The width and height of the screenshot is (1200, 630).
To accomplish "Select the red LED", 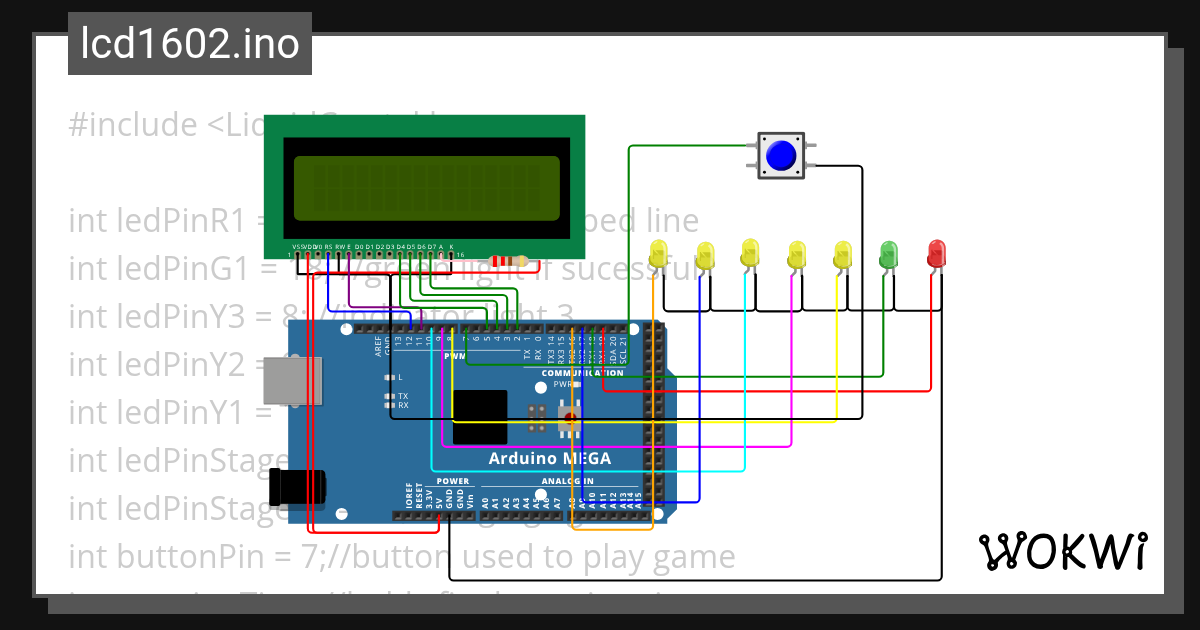I will point(935,254).
